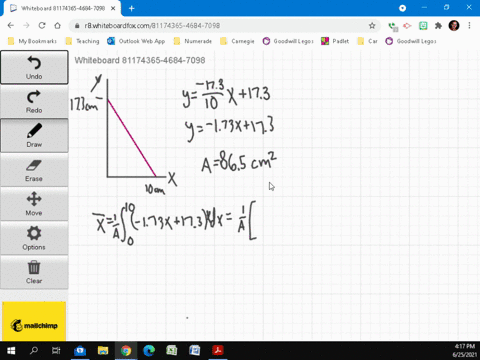Open Excel from taskbar

pyautogui.click(x=172, y=351)
